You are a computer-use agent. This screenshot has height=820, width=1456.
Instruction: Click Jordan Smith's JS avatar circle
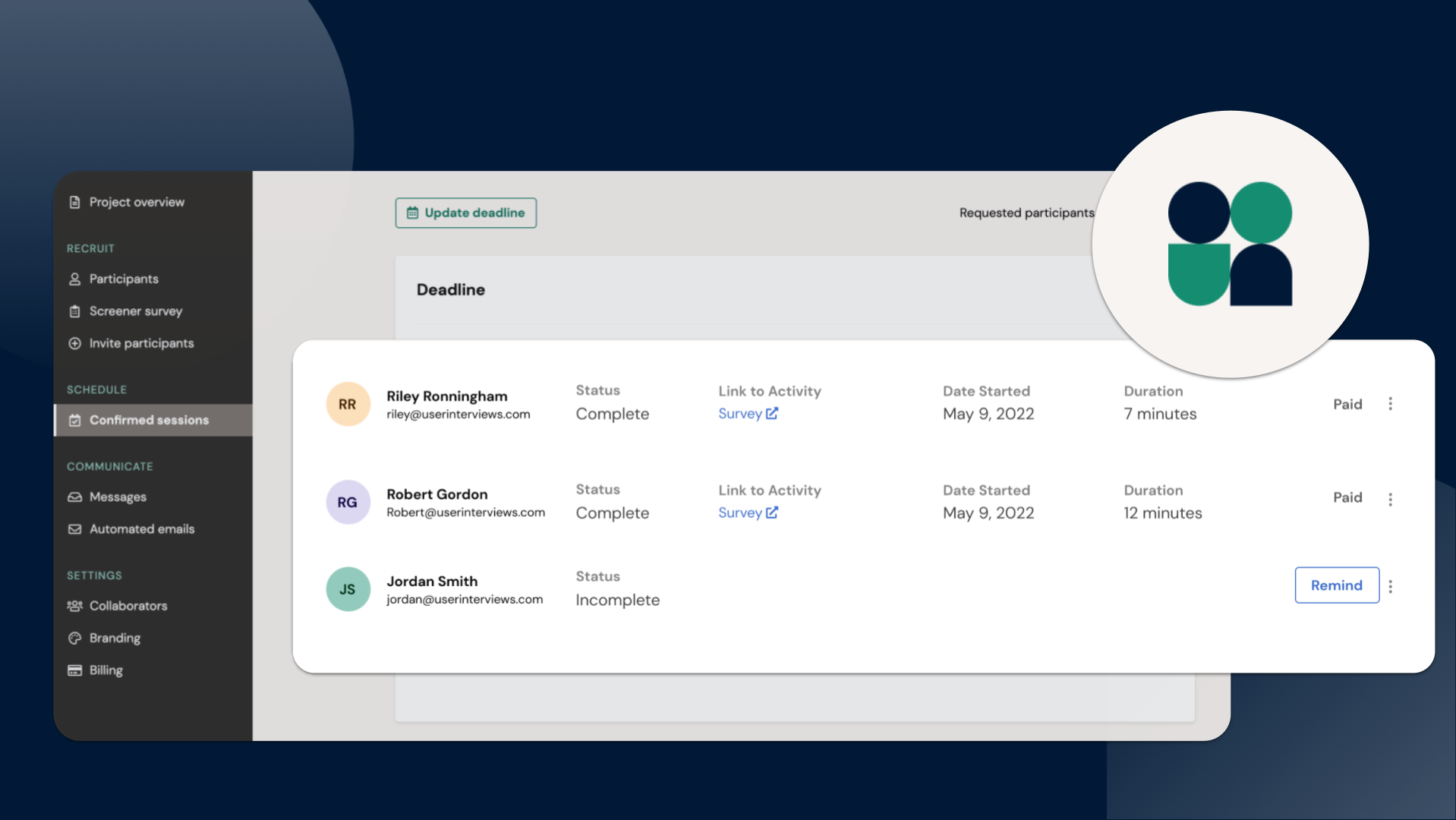click(348, 589)
